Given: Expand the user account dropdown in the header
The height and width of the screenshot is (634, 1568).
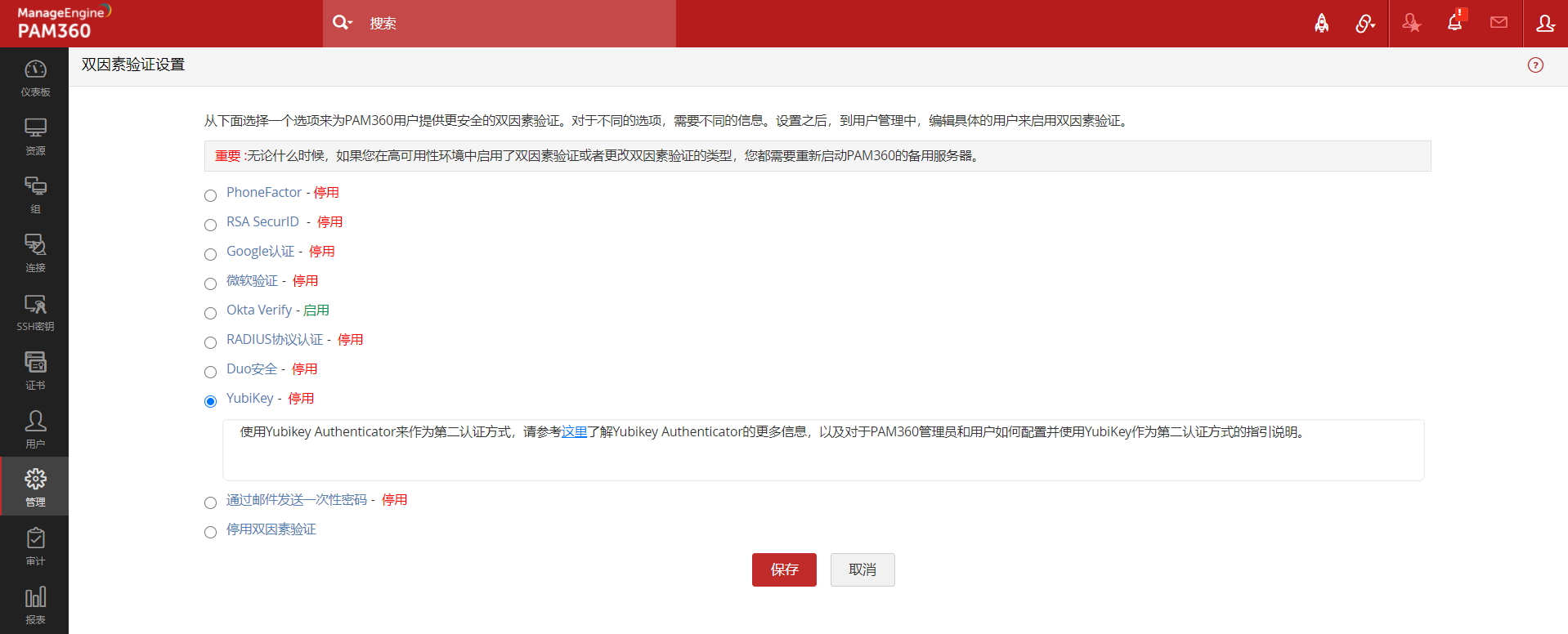Looking at the screenshot, I should [1545, 24].
